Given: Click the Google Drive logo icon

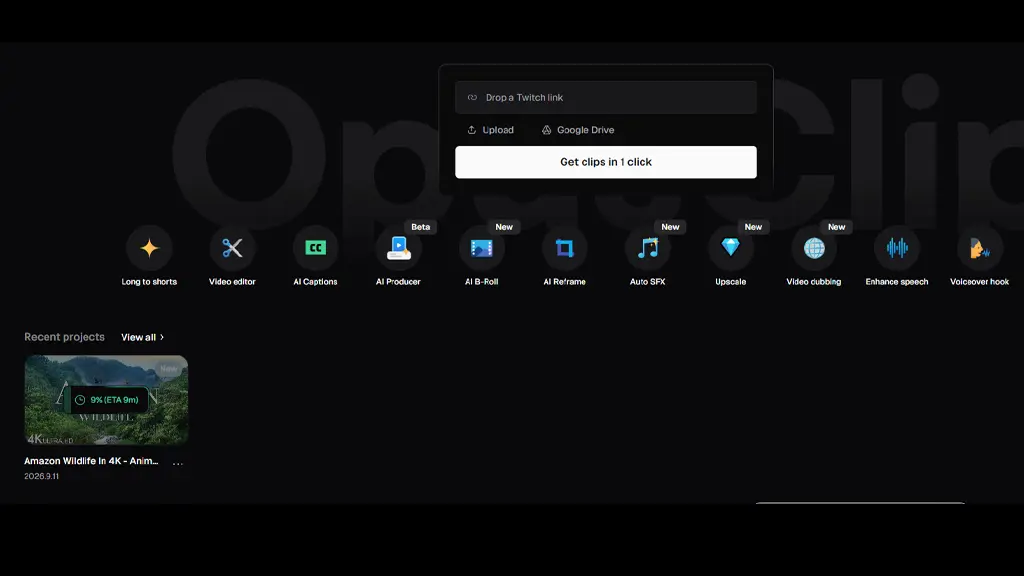Looking at the screenshot, I should click(x=547, y=130).
